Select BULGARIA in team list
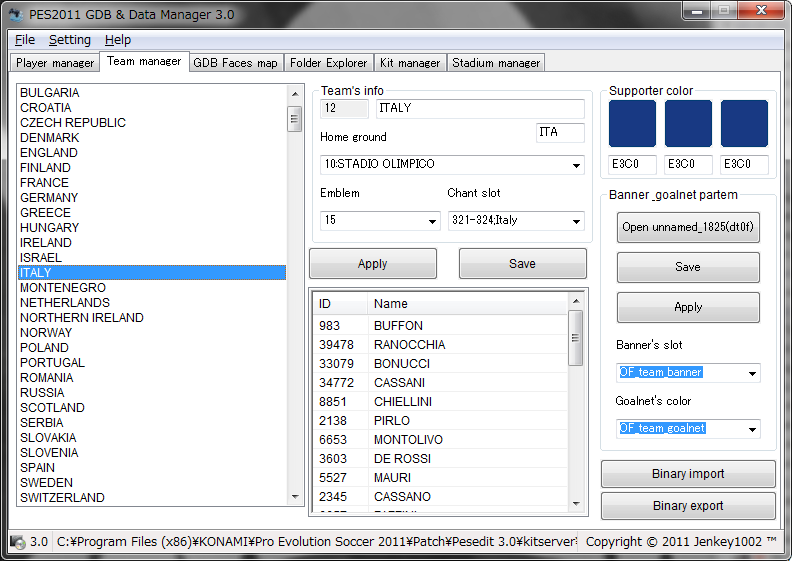Viewport: 792px width, 561px height. pos(152,93)
